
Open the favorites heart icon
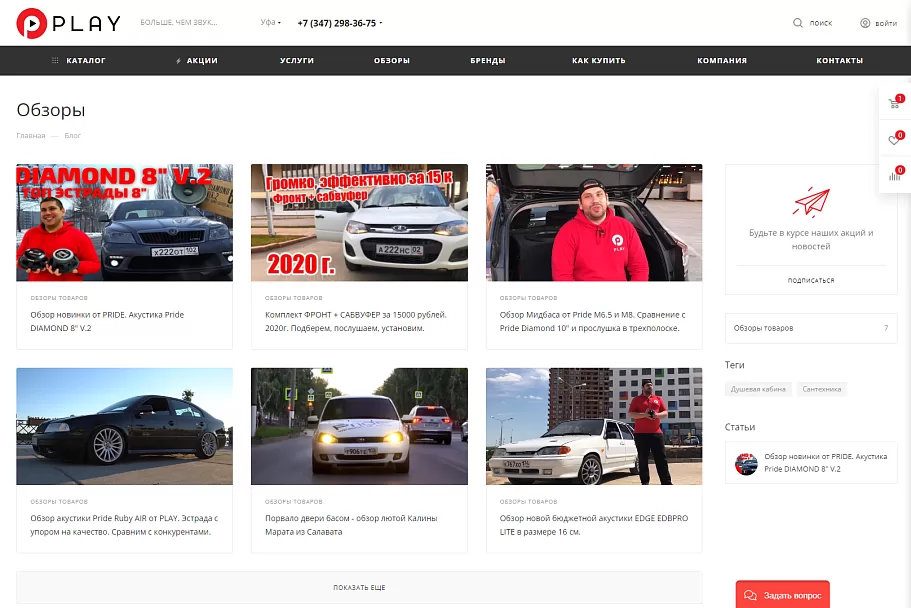click(895, 140)
